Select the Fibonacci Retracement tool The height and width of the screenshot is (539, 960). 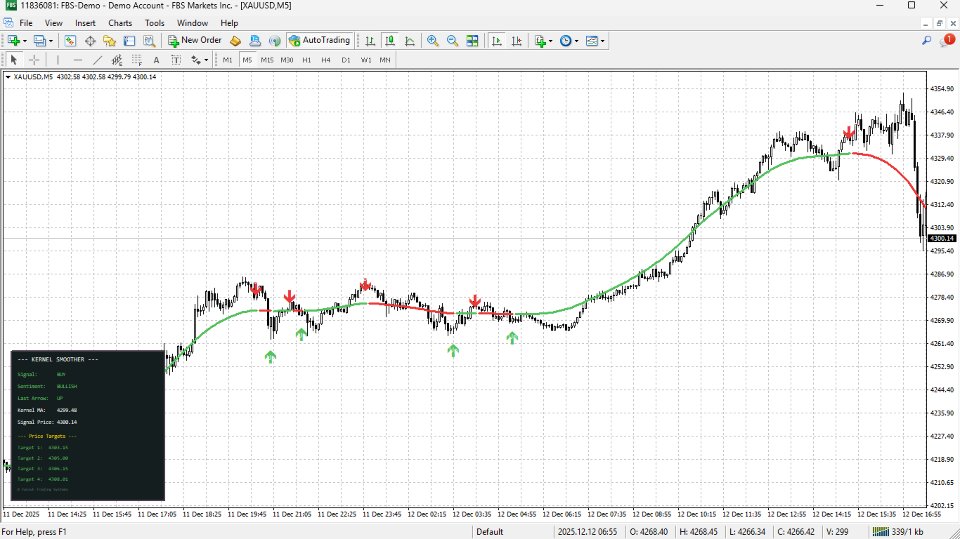(x=137, y=59)
